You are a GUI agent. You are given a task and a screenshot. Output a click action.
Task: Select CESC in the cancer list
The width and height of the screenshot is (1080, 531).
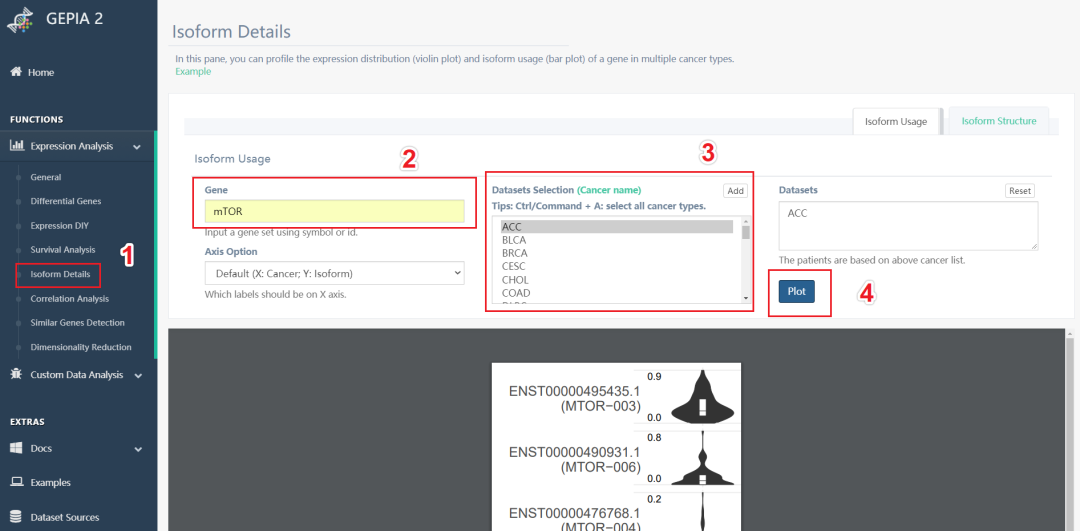[x=617, y=266]
